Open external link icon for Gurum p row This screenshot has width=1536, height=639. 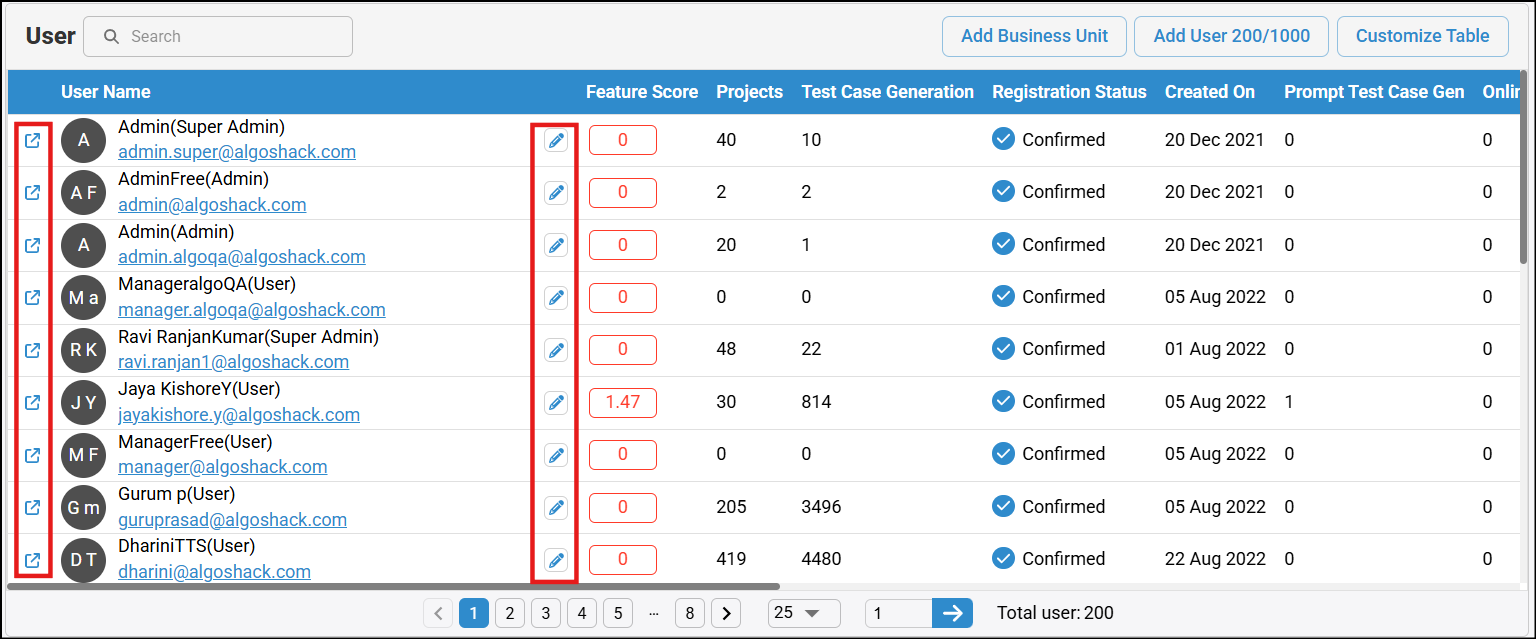32,507
